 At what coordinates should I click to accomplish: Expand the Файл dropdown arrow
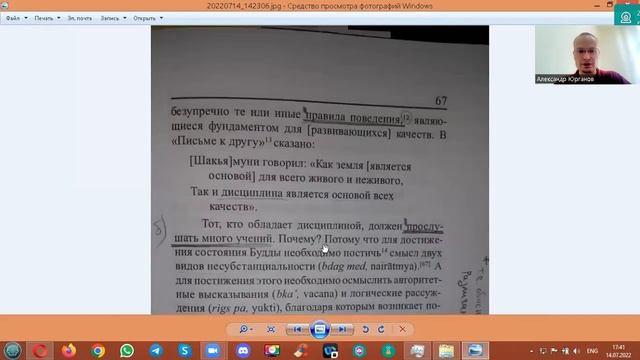point(26,18)
